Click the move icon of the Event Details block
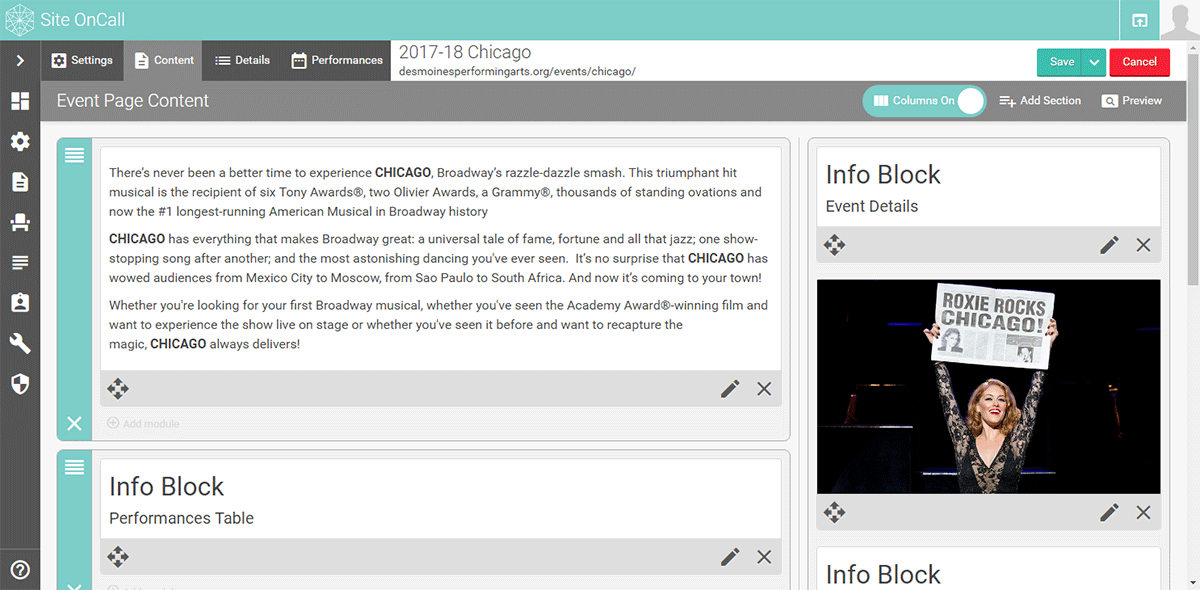 (x=834, y=245)
